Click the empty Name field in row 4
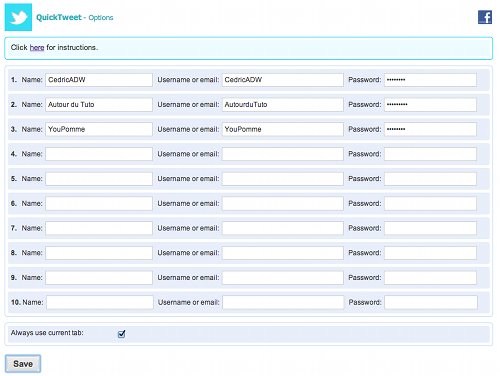The image size is (500, 376). click(99, 154)
